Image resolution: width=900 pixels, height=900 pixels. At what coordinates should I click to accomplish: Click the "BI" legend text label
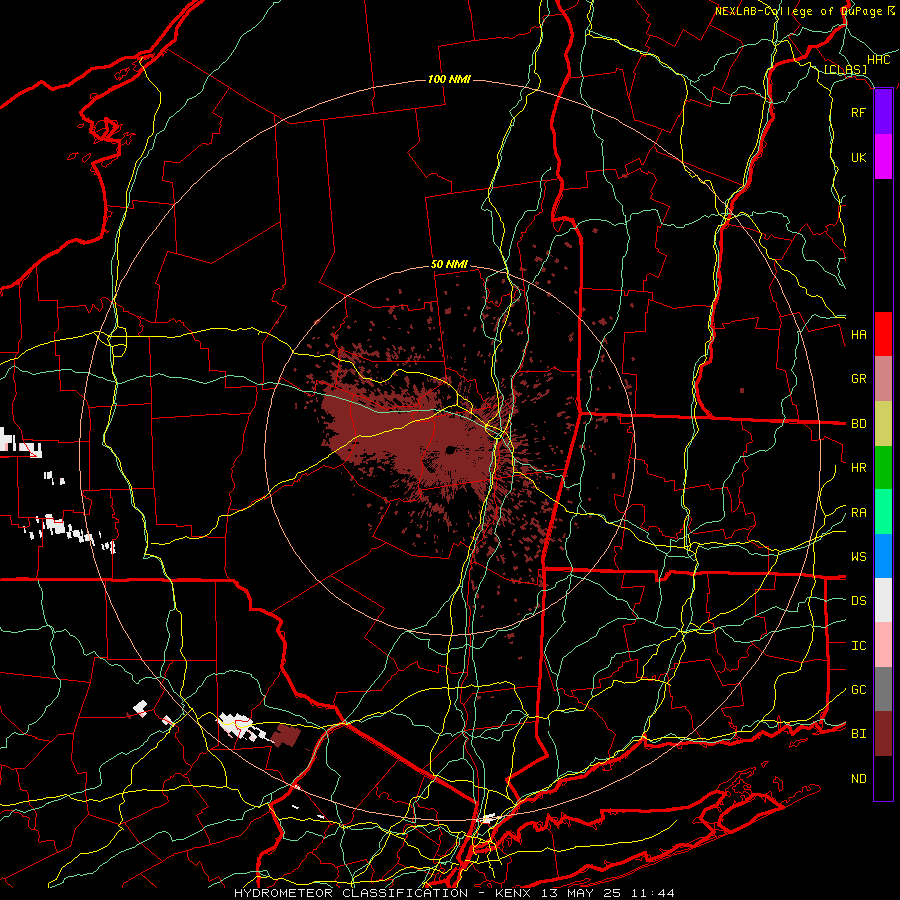click(858, 734)
